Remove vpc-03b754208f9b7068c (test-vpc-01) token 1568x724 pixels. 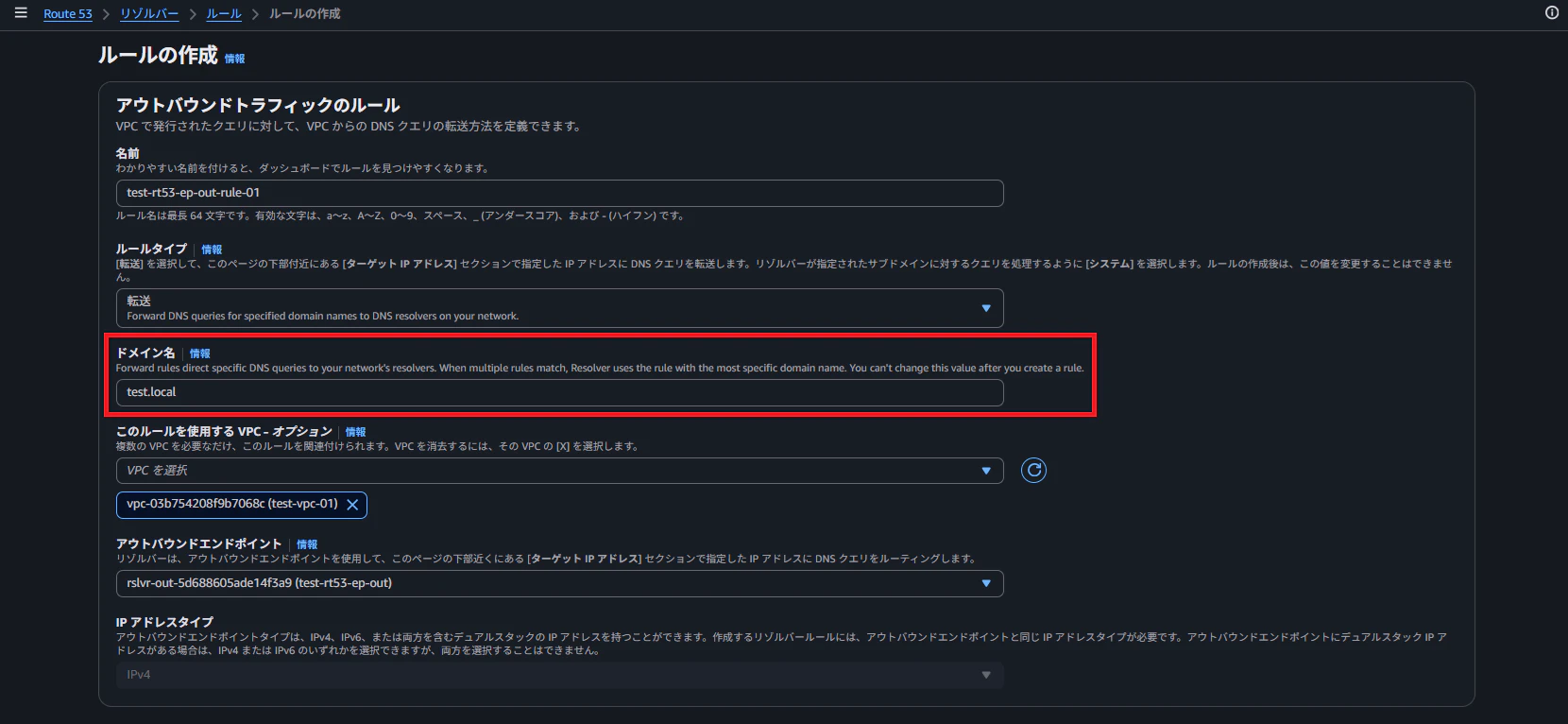(352, 505)
